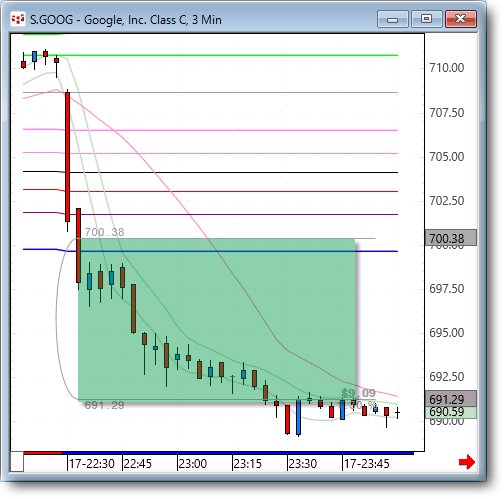Click the 690.59 last price label
Image resolution: width=504 pixels, height=499 pixels.
[451, 412]
